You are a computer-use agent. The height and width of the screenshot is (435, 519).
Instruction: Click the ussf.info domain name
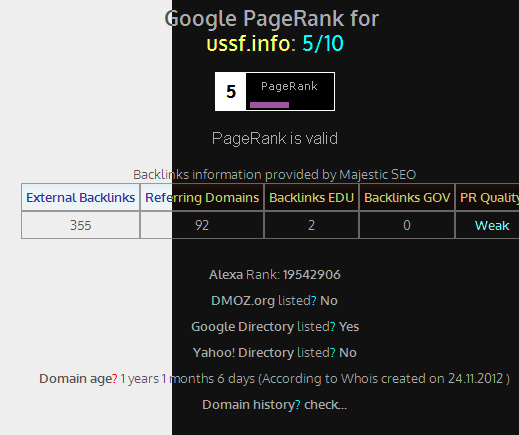(x=248, y=44)
